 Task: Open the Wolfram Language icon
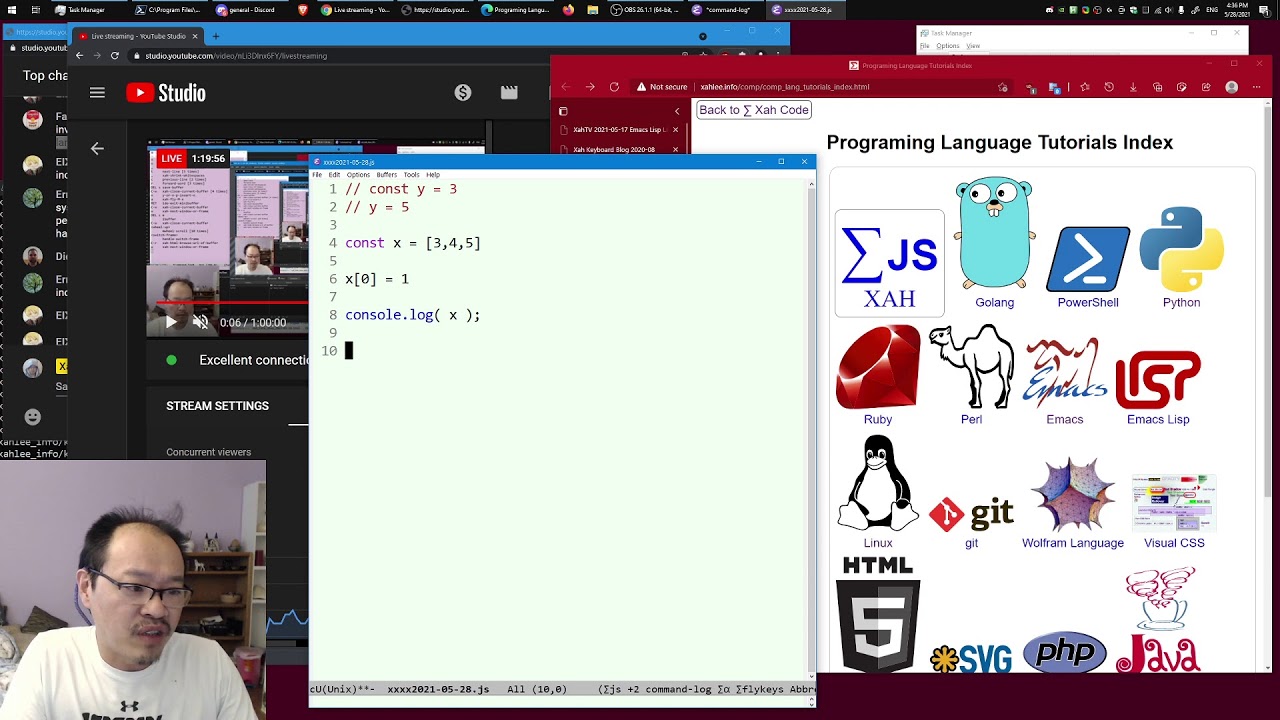tap(1073, 495)
